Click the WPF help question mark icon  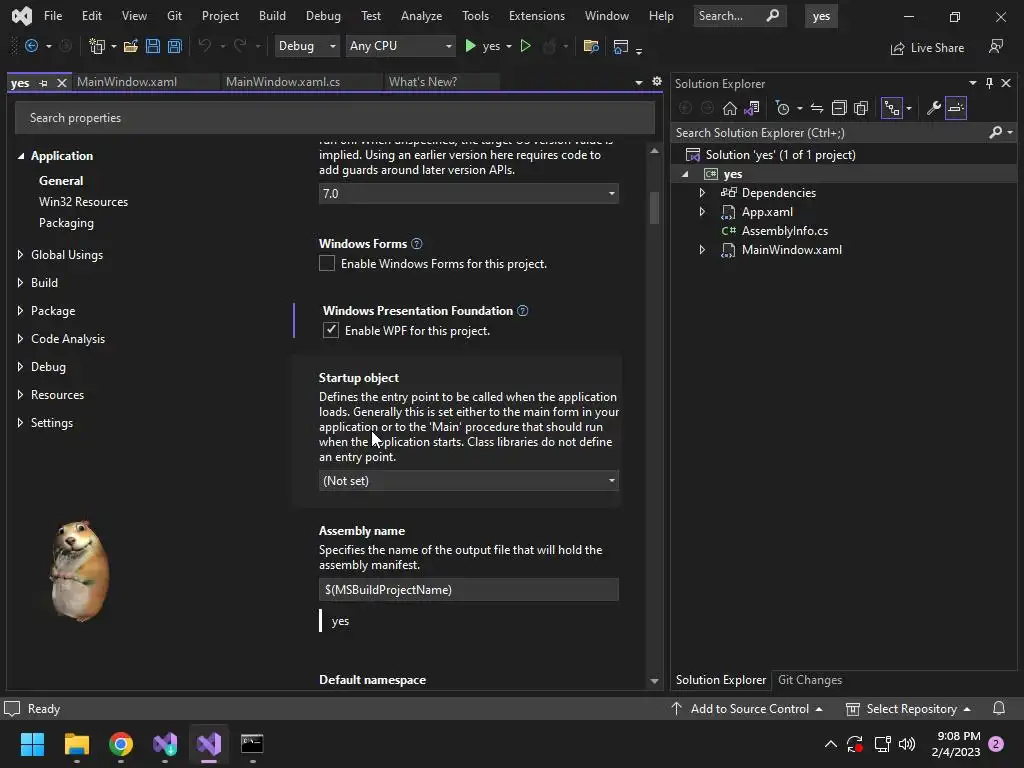click(x=522, y=311)
